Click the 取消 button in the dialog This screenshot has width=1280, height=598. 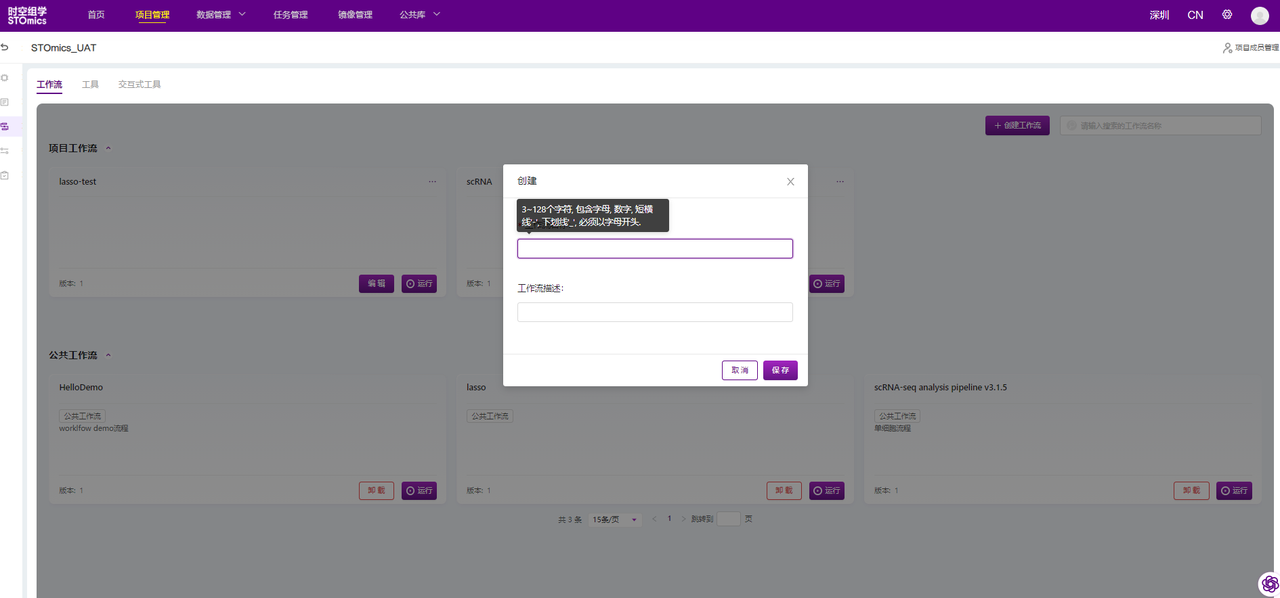(x=739, y=370)
